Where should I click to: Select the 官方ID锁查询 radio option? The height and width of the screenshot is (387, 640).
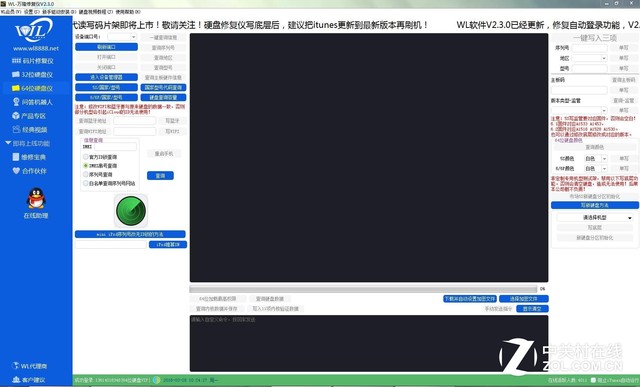86,157
